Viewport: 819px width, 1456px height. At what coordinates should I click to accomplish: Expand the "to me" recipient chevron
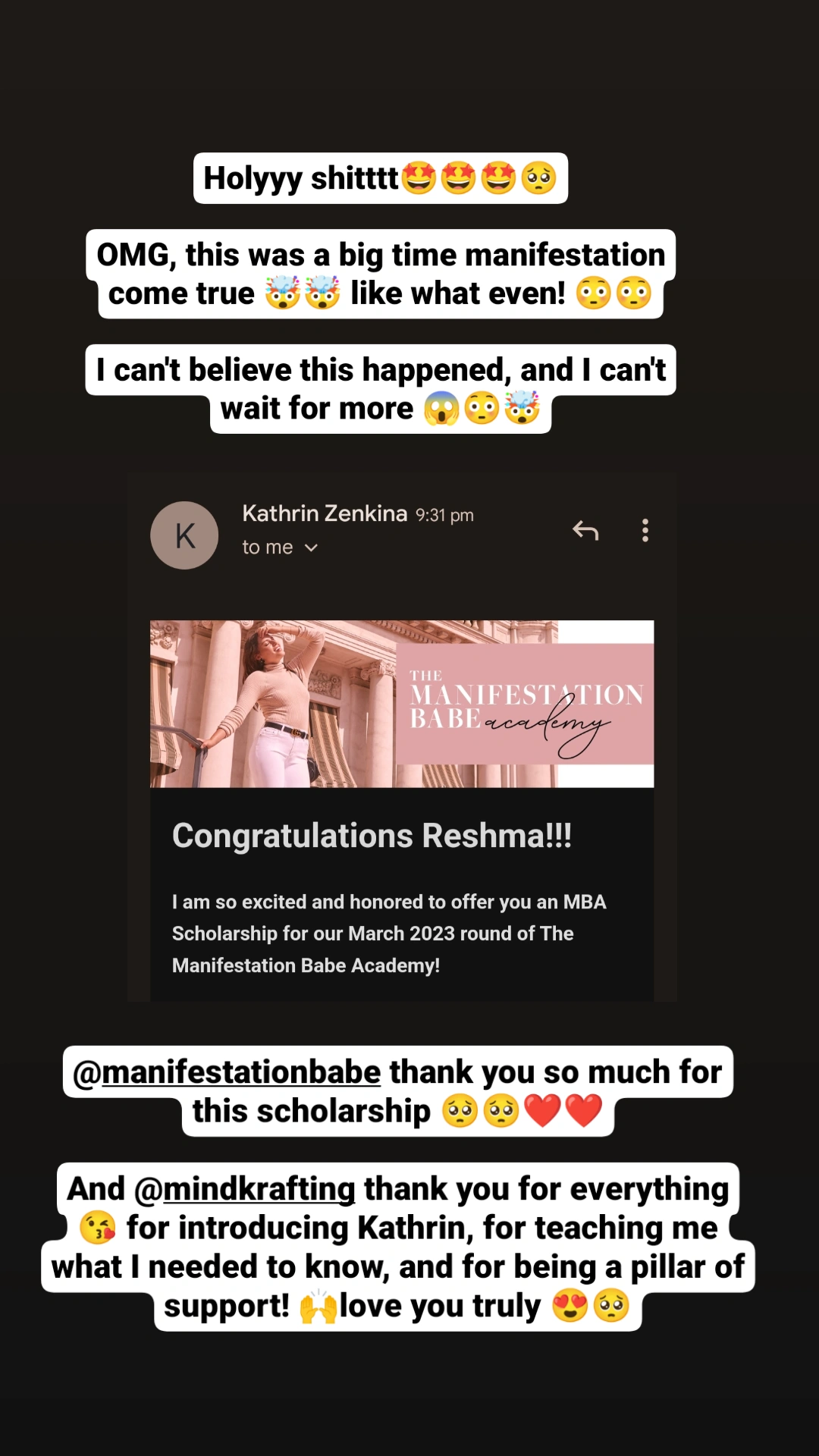[x=311, y=548]
